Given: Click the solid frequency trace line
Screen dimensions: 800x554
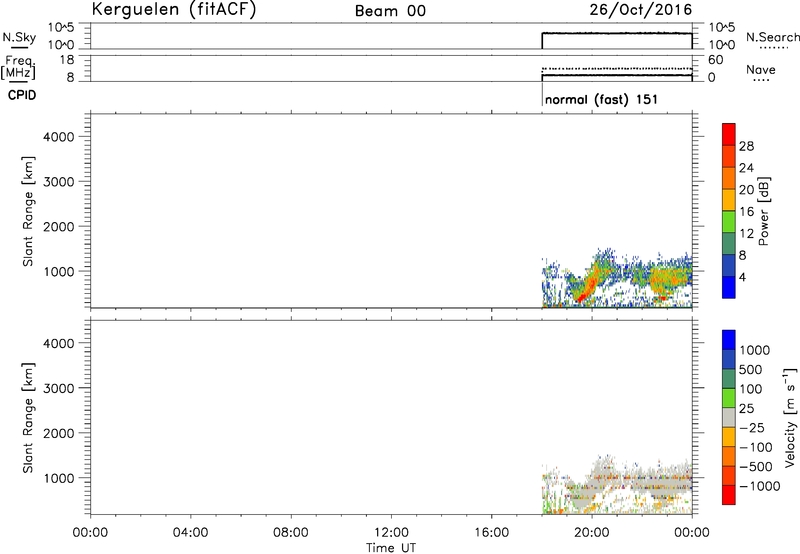Looking at the screenshot, I should [x=617, y=75].
